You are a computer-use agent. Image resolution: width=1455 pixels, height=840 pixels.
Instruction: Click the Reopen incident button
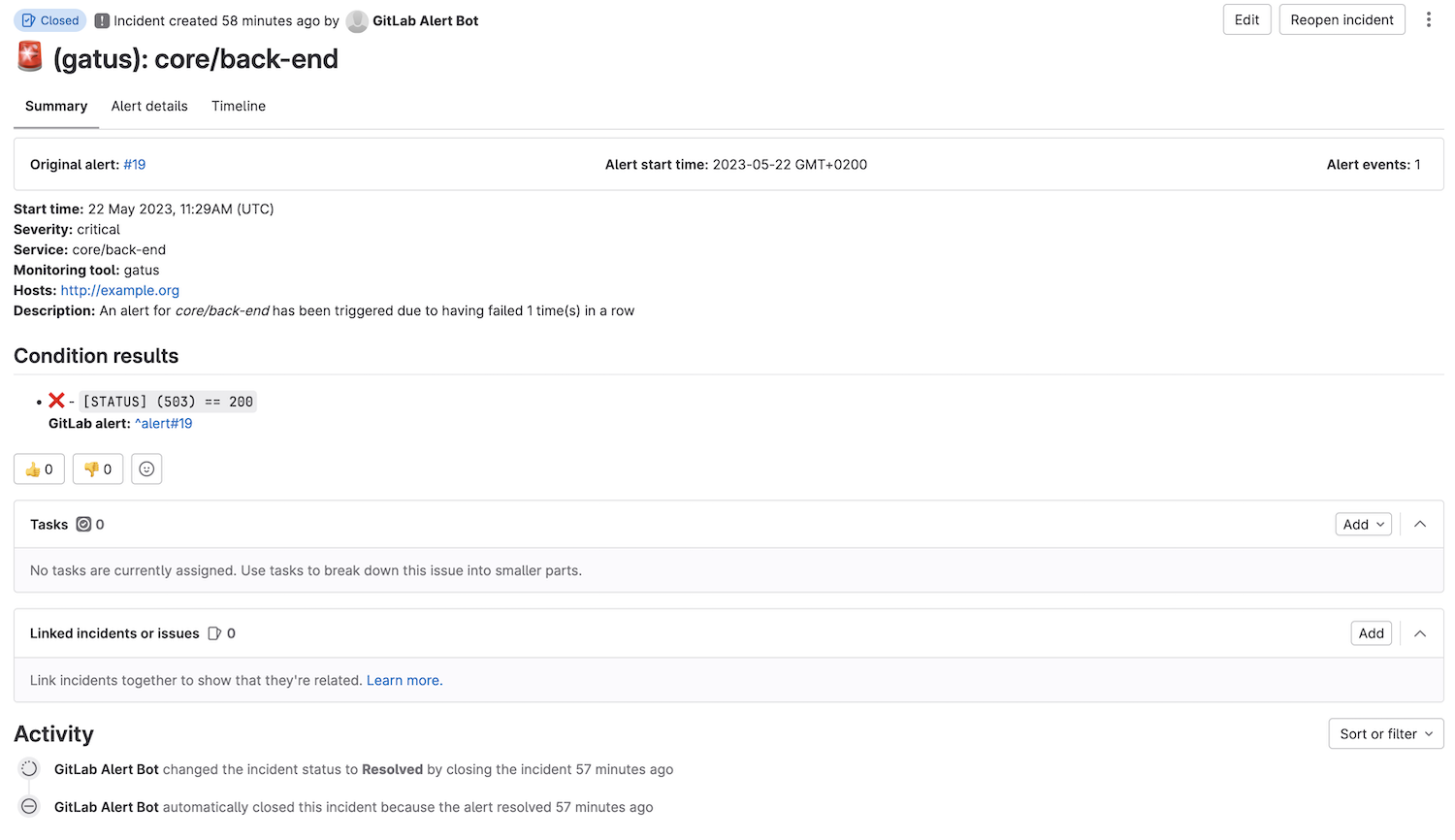[1342, 18]
